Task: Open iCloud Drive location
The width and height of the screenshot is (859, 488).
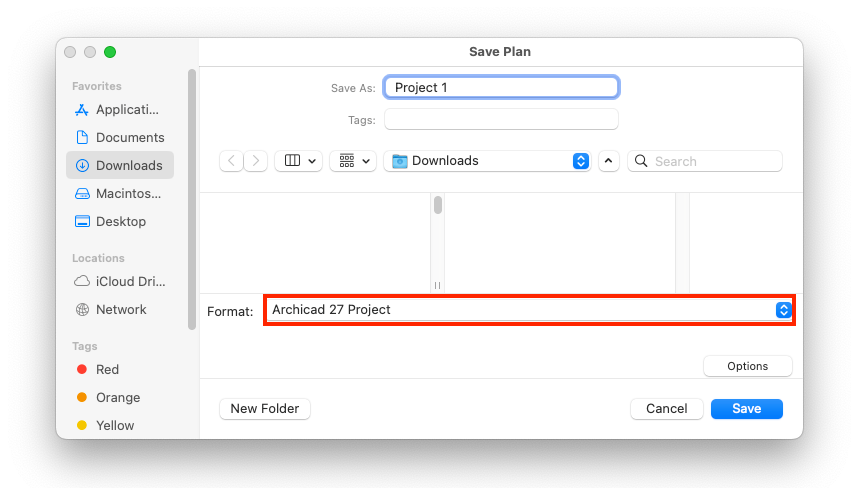Action: coord(119,282)
